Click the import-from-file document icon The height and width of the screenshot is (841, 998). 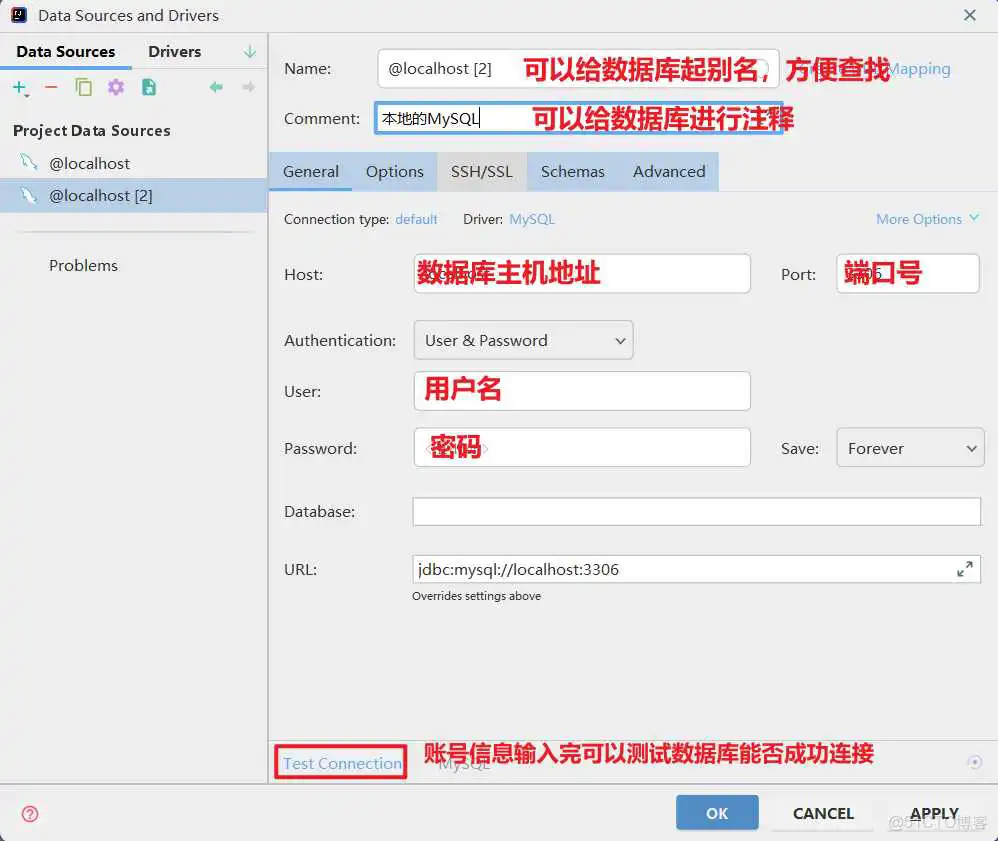tap(147, 87)
